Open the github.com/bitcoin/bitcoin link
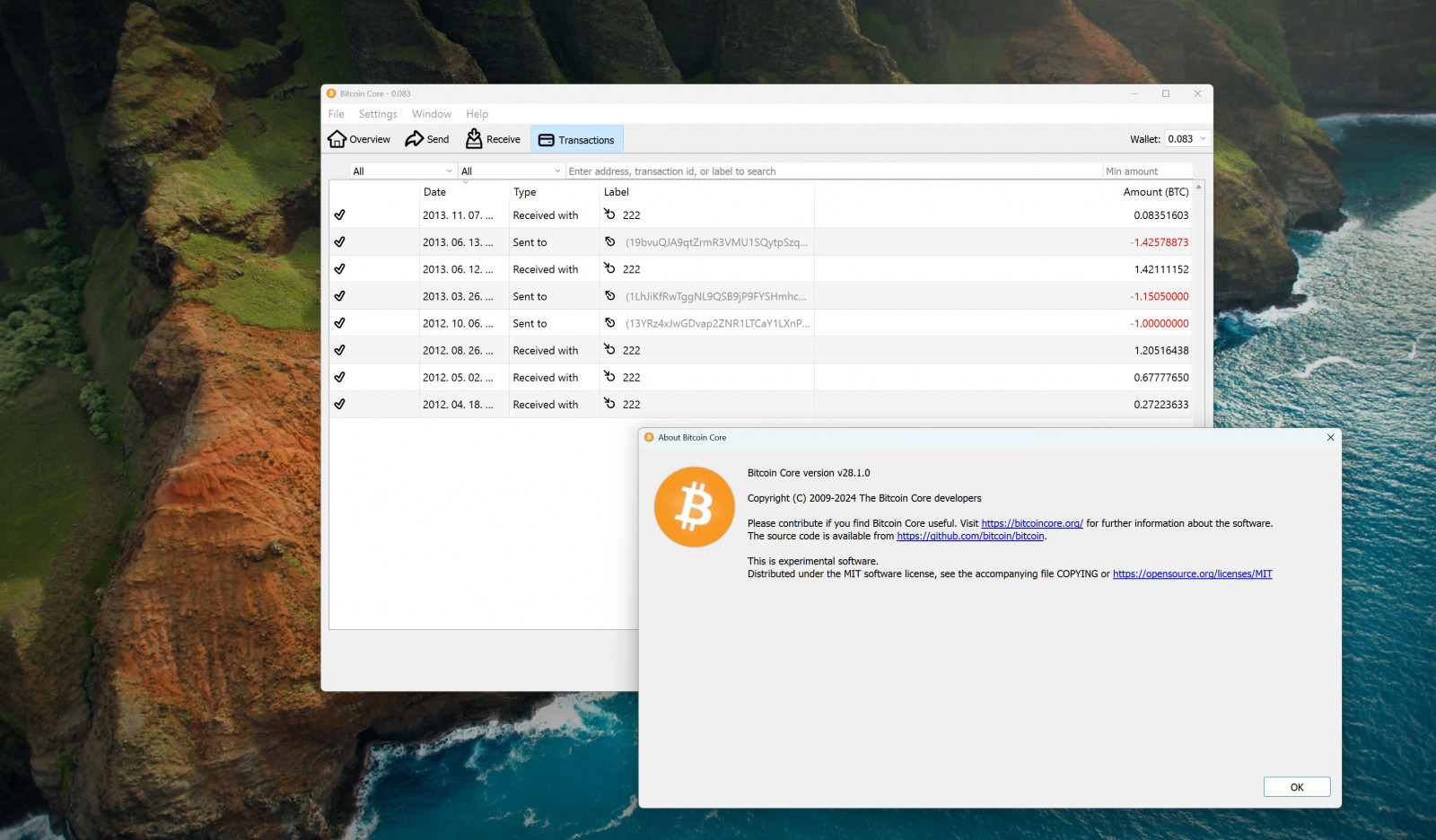The image size is (1436, 840). pos(970,537)
